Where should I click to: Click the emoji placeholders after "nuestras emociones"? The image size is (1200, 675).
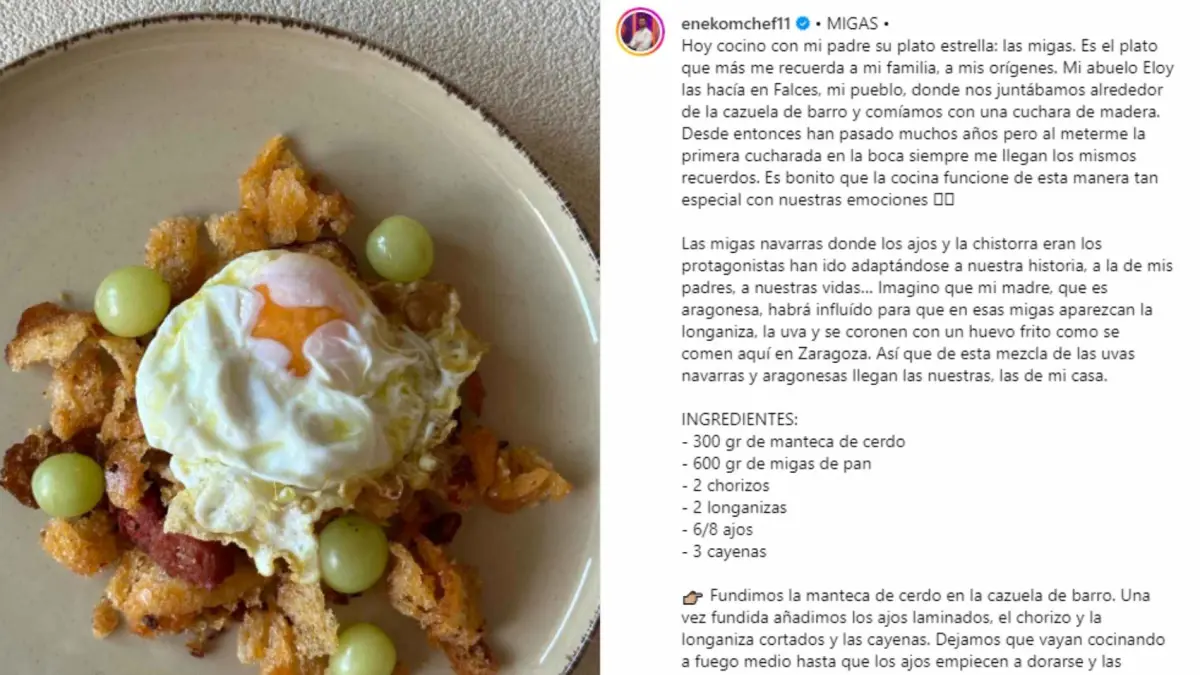[x=945, y=200]
